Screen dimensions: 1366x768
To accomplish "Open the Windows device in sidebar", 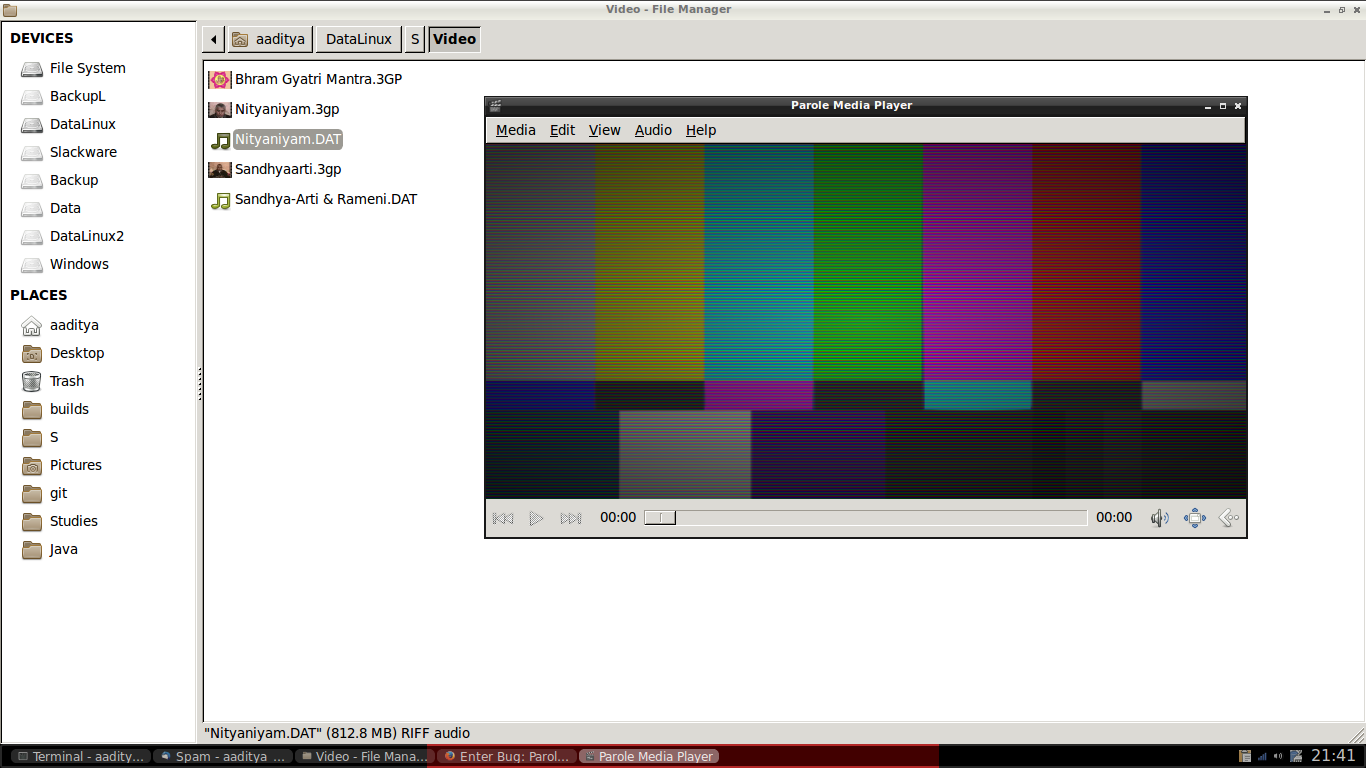I will (79, 264).
